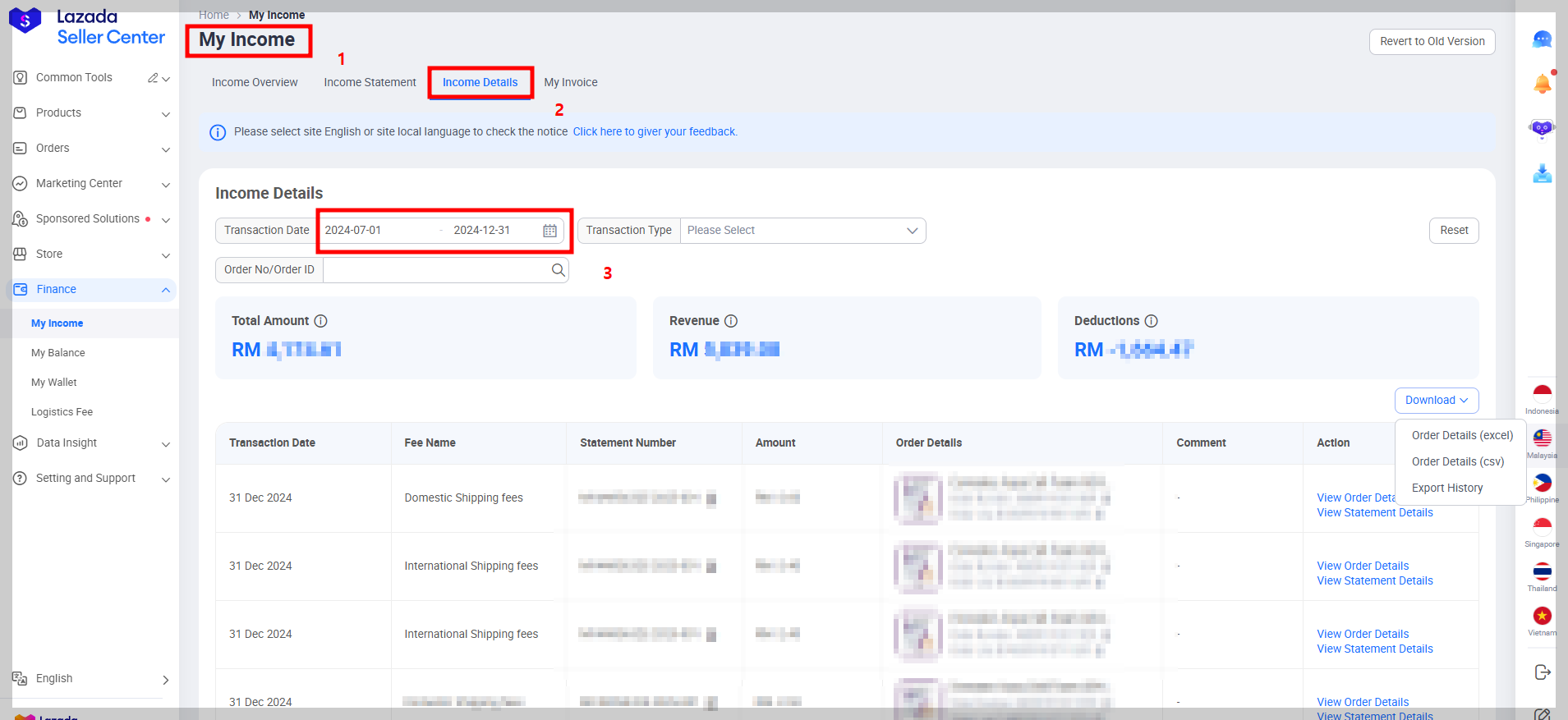Open My Wallet in Finance menu
This screenshot has width=1568, height=720.
click(54, 383)
